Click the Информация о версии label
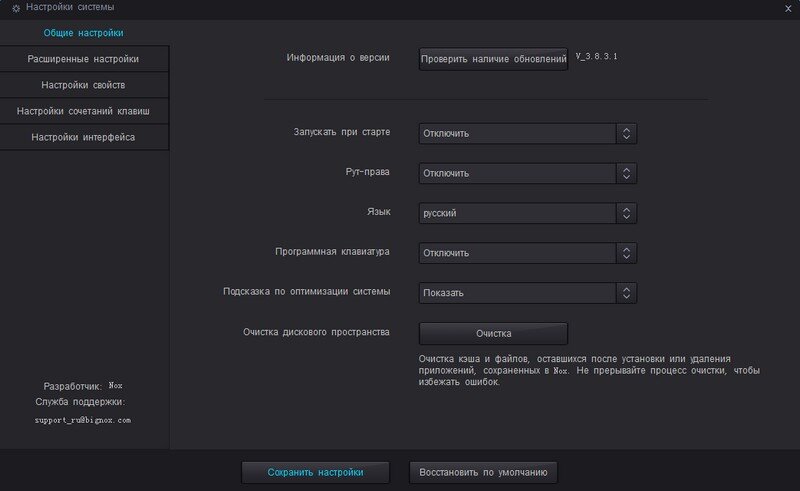Viewport: 800px width, 491px height. click(338, 58)
